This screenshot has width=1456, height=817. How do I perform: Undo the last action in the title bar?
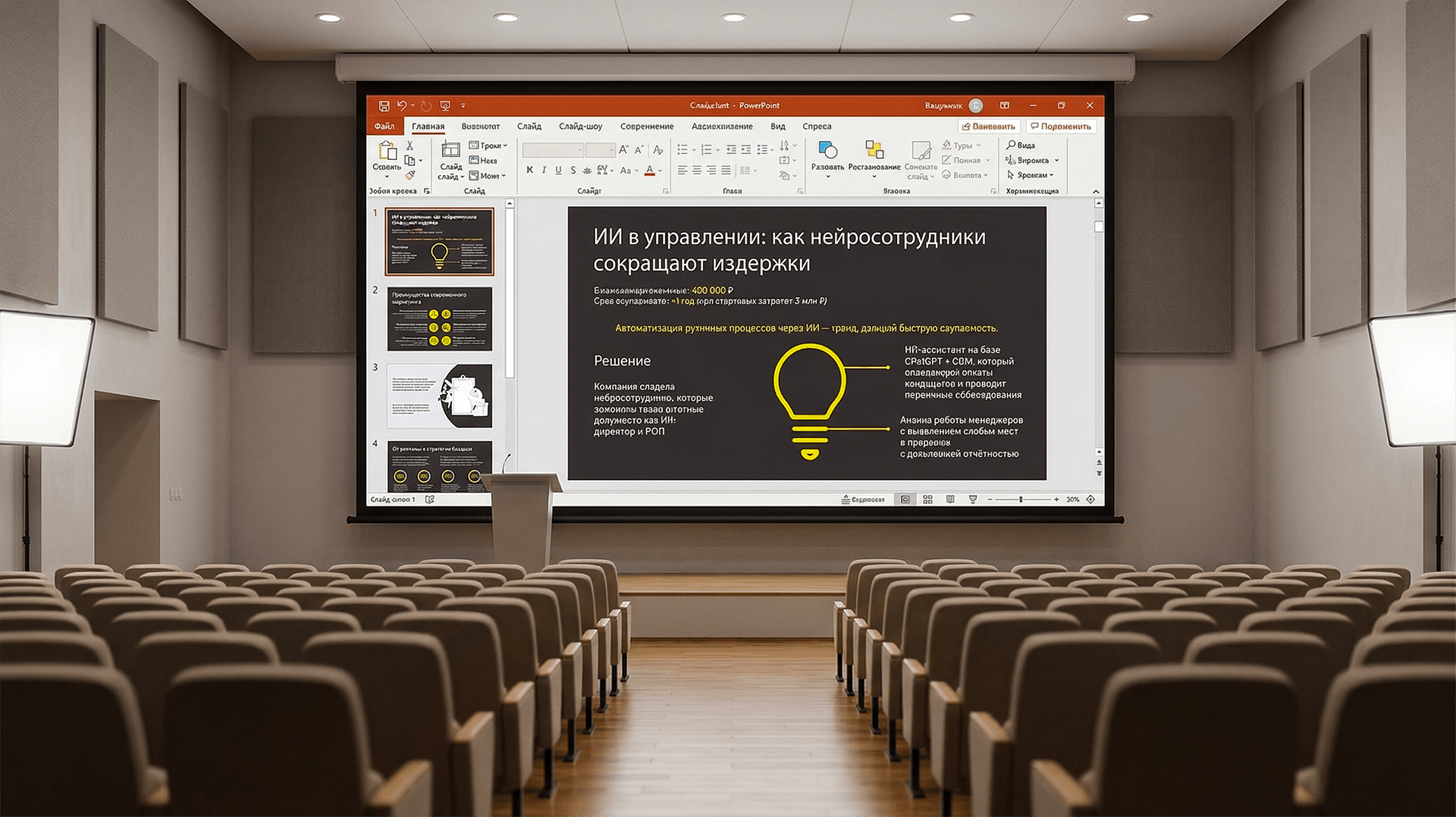[401, 105]
